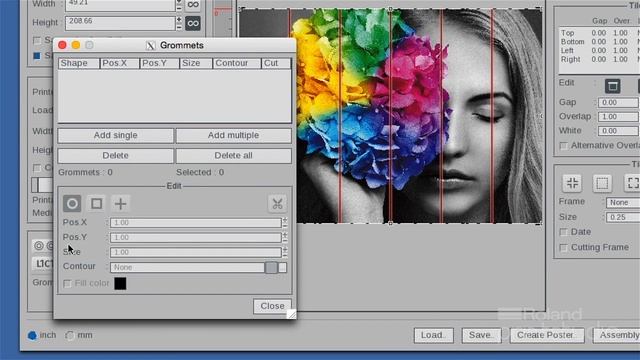Click the Height field showing 208.66
The height and width of the screenshot is (360, 640).
click(120, 23)
